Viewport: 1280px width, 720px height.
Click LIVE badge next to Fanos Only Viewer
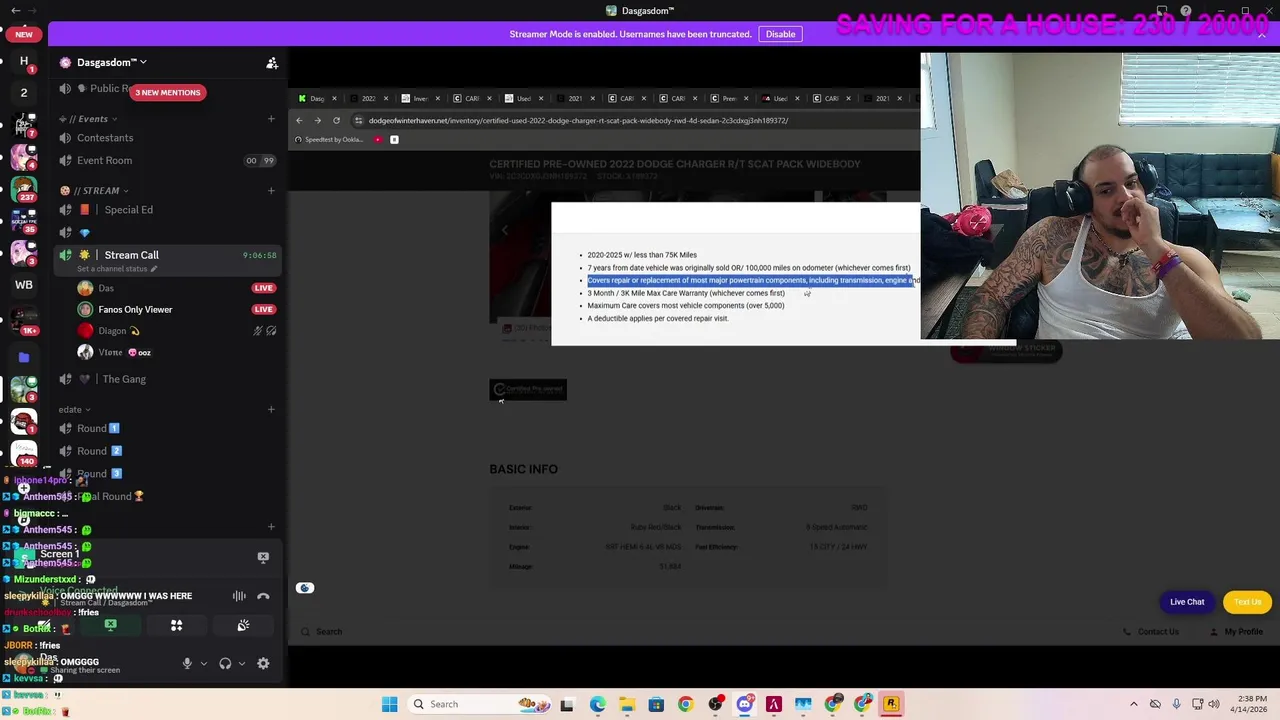click(x=263, y=310)
